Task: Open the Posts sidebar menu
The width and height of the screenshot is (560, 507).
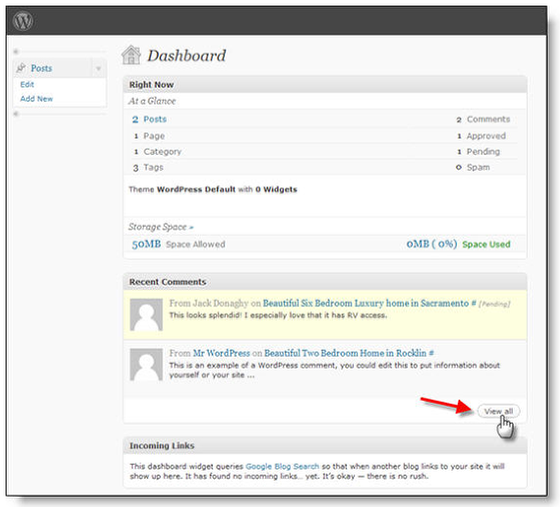Action: pyautogui.click(x=41, y=68)
